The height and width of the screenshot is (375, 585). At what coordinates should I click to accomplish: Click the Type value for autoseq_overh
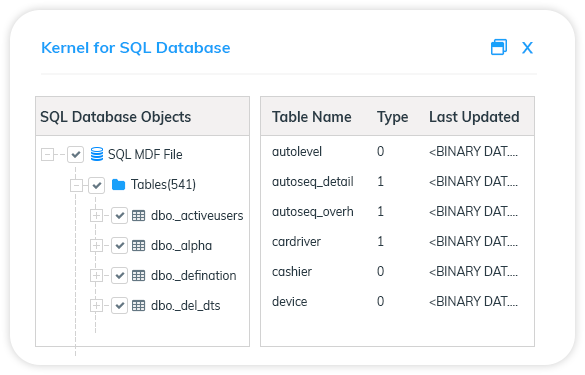click(380, 212)
